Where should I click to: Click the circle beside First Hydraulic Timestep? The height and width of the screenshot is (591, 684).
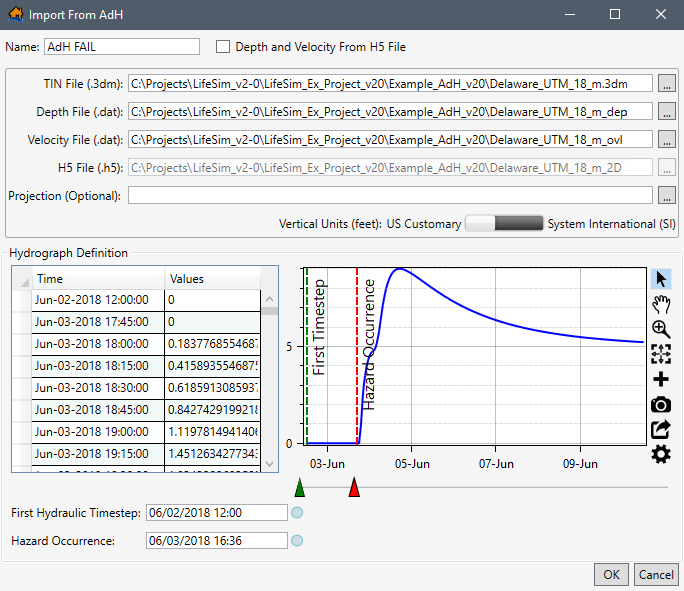point(297,512)
